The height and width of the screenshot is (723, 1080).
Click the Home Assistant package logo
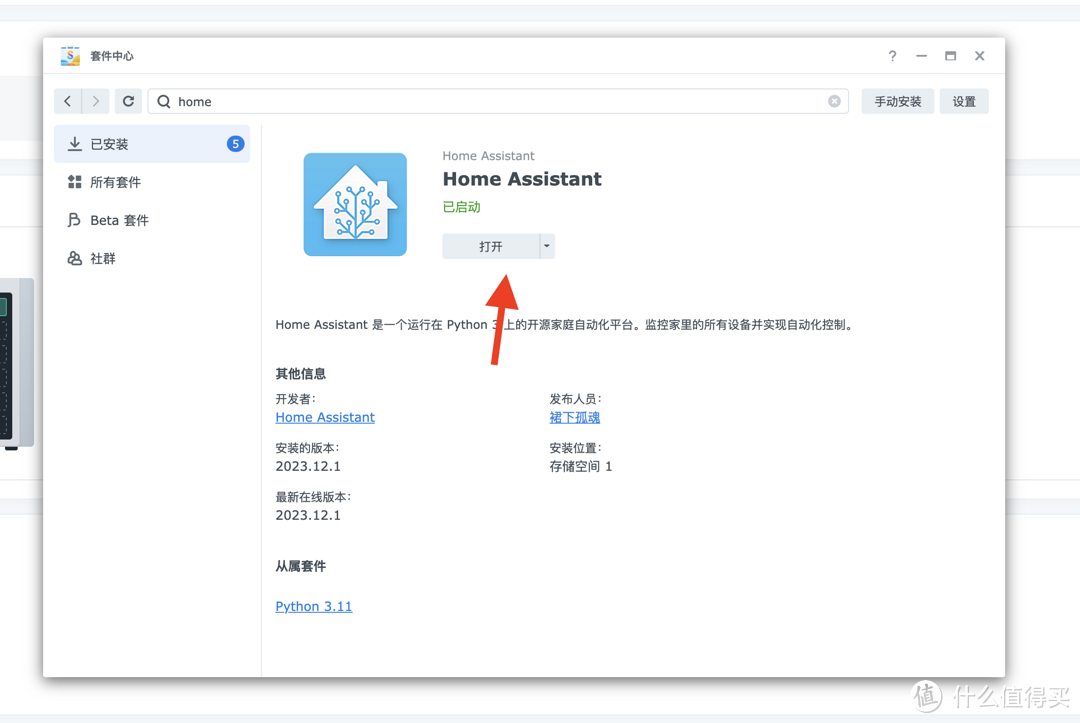coord(355,204)
